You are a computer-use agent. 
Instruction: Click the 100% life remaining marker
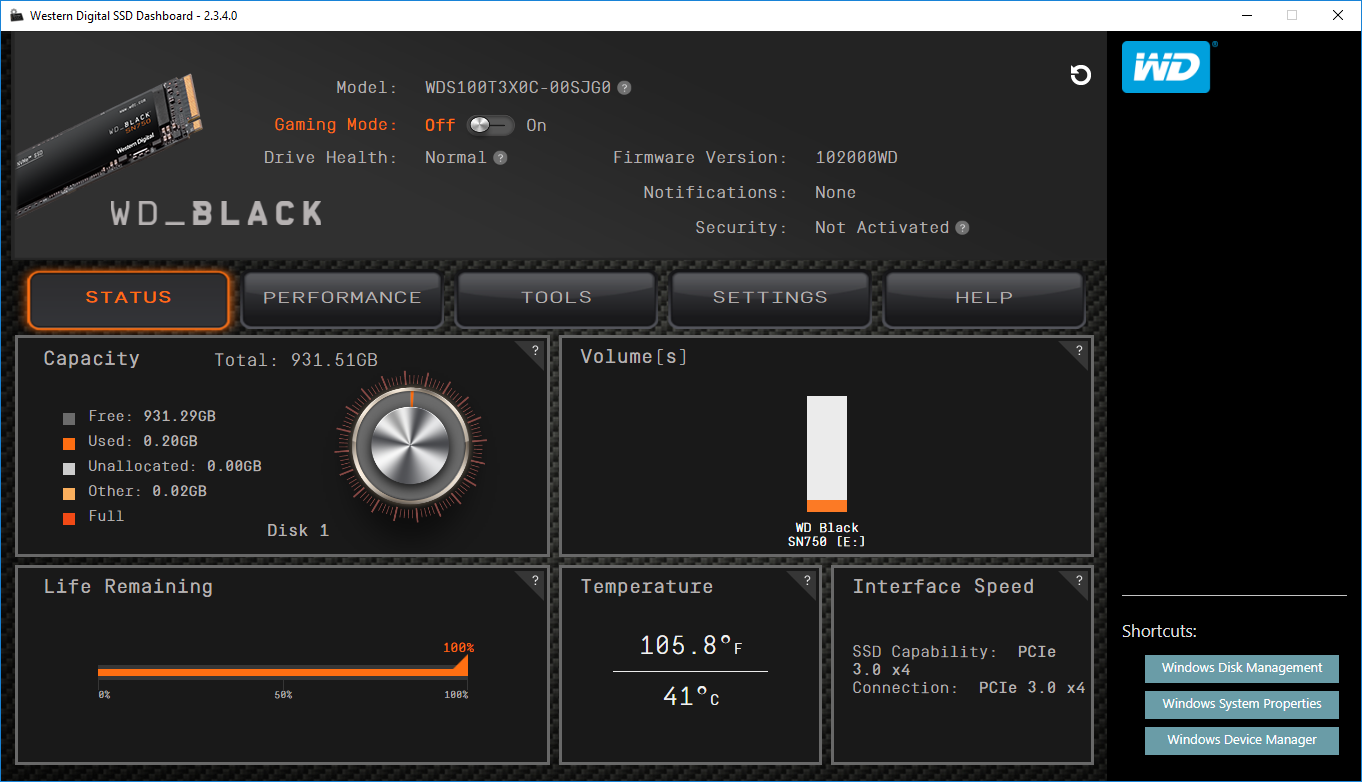pyautogui.click(x=459, y=648)
